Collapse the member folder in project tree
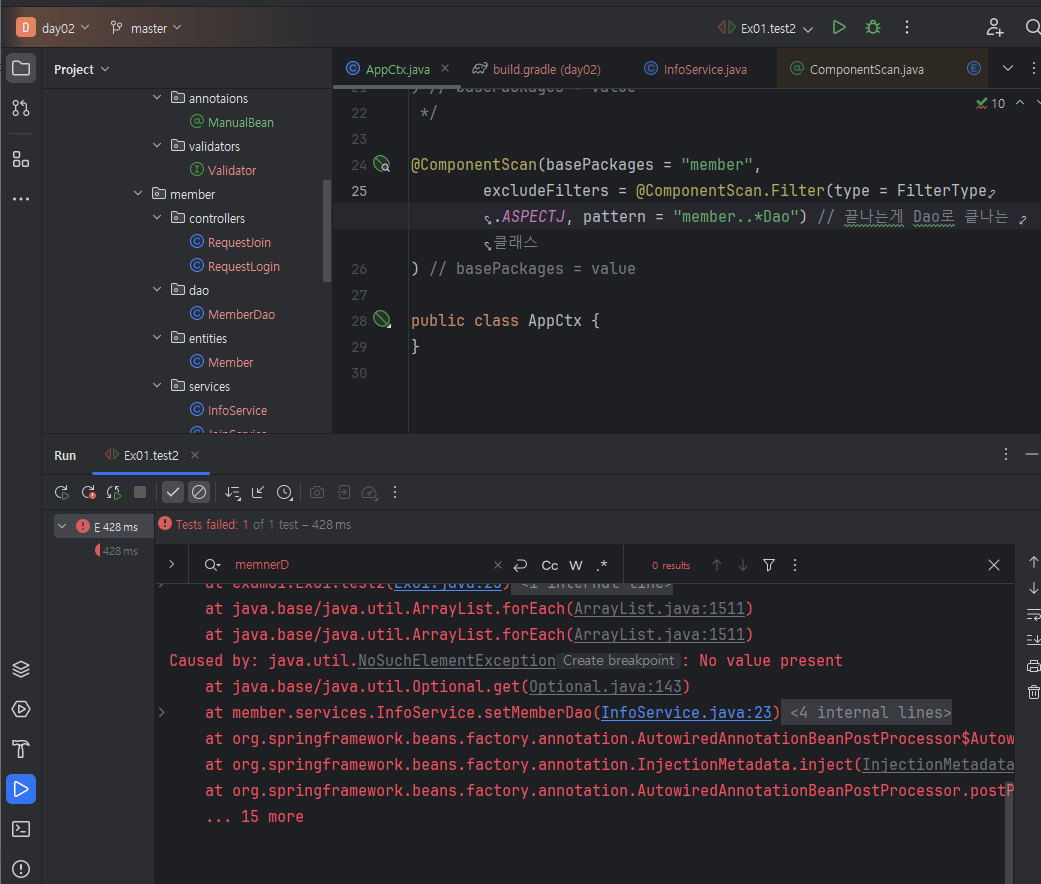 [138, 194]
